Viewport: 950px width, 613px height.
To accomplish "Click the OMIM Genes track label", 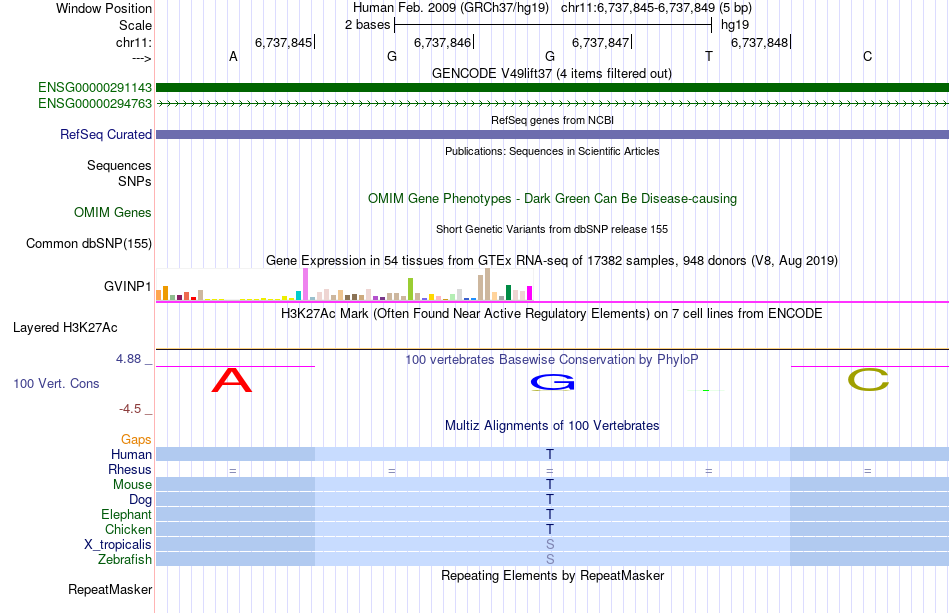I will pos(112,213).
